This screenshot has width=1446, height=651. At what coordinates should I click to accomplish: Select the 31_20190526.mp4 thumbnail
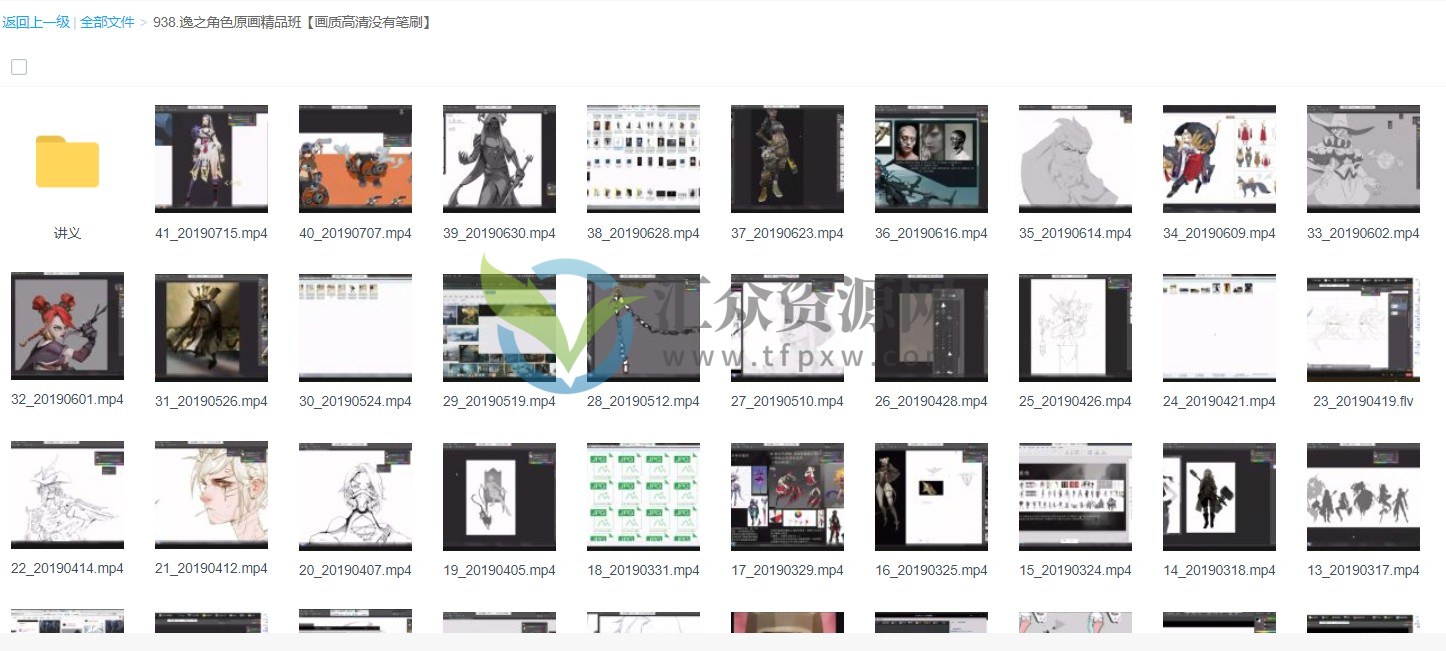click(211, 327)
